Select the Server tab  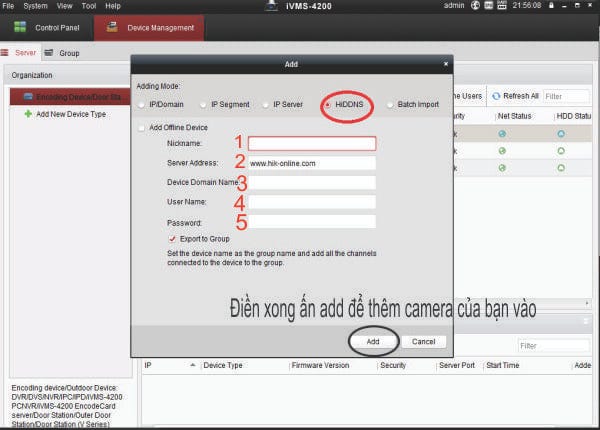point(25,53)
